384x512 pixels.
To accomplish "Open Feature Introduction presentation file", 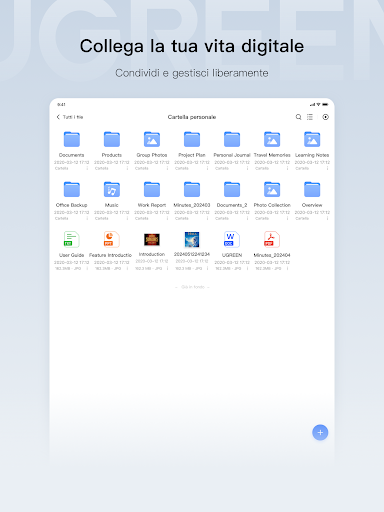I will [111, 240].
